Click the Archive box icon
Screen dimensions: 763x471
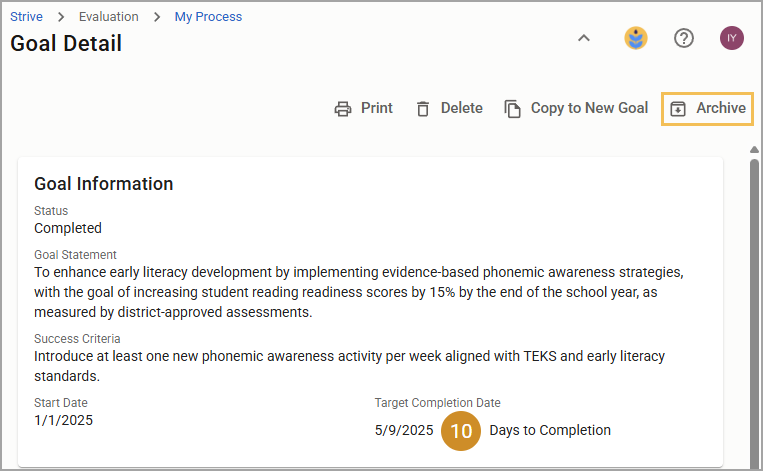(678, 109)
